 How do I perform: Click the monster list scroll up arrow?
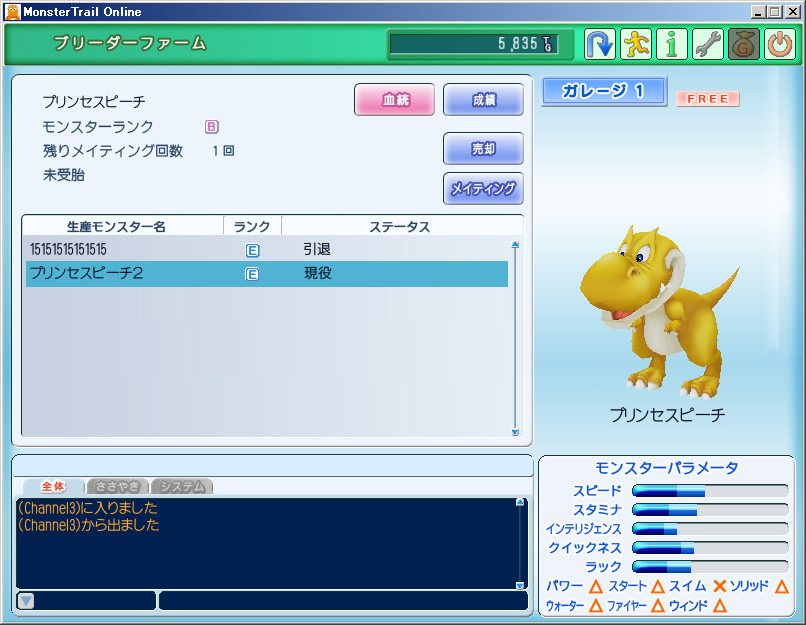(515, 245)
